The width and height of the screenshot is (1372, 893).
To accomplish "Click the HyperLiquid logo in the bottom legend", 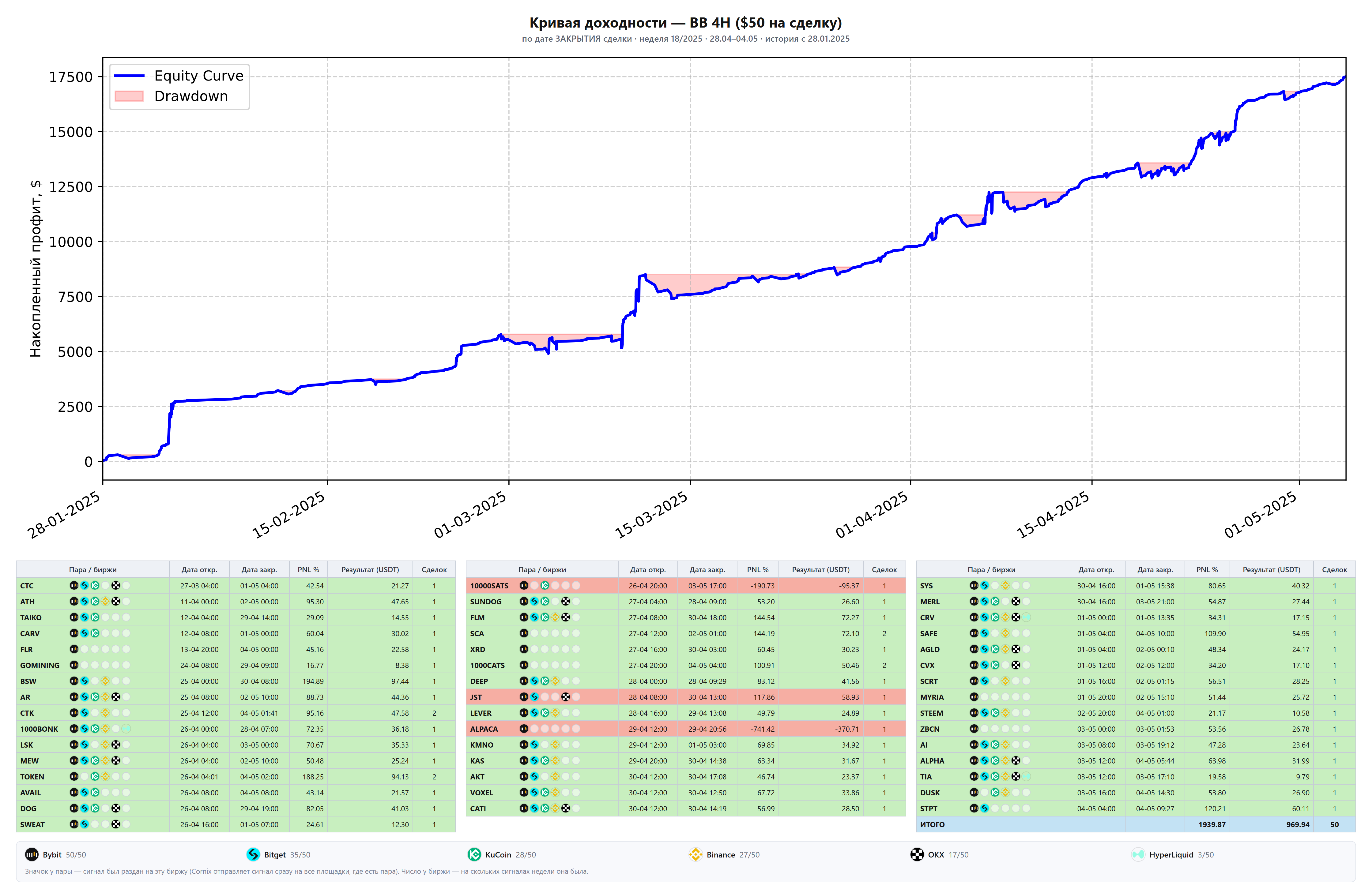I will click(x=1138, y=854).
